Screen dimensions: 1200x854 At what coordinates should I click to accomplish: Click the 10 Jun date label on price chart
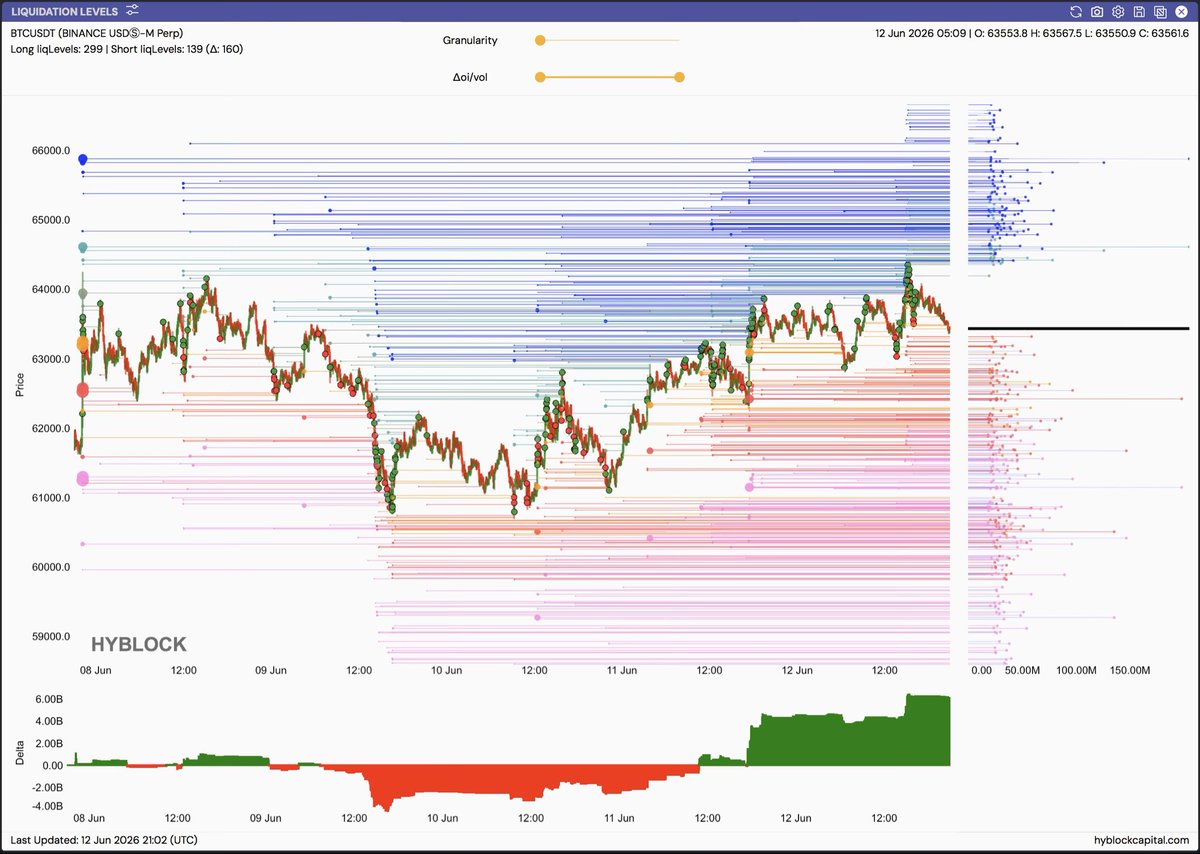(x=446, y=670)
